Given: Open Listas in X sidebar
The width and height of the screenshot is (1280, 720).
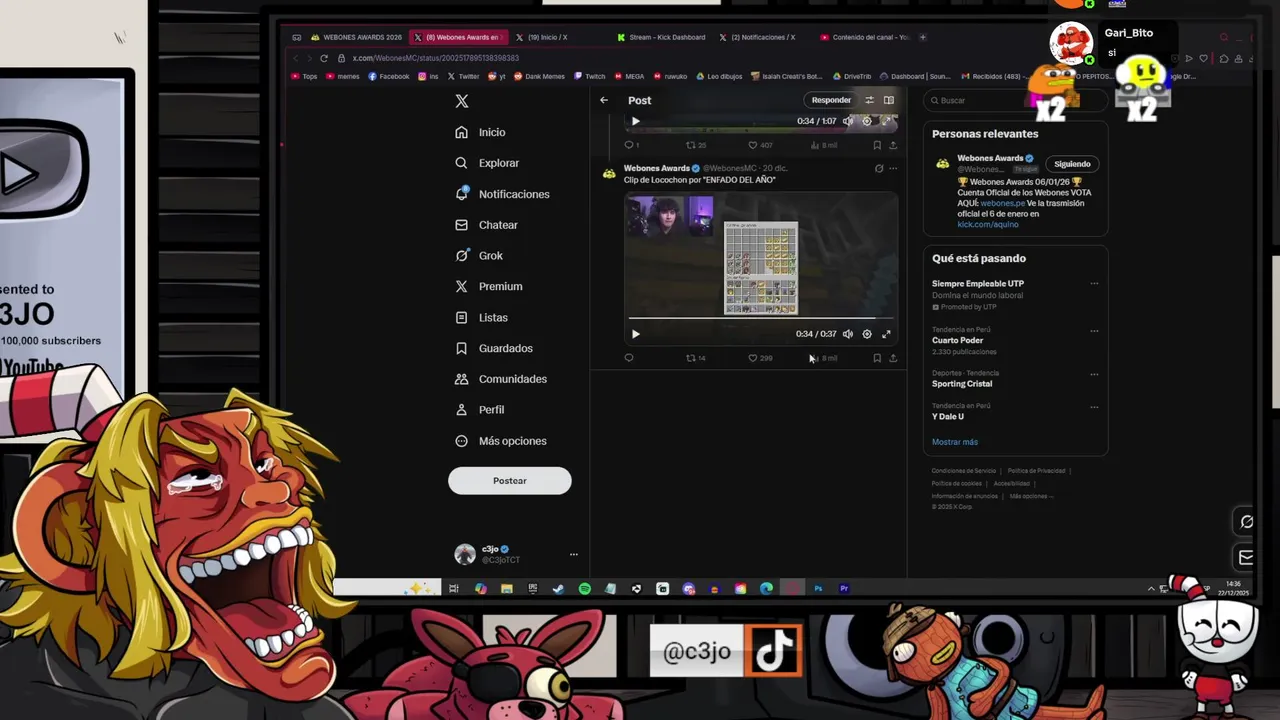Looking at the screenshot, I should (x=481, y=317).
